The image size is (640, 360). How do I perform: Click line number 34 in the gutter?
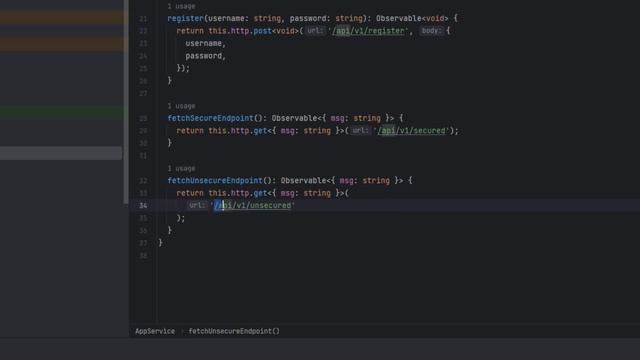143,206
